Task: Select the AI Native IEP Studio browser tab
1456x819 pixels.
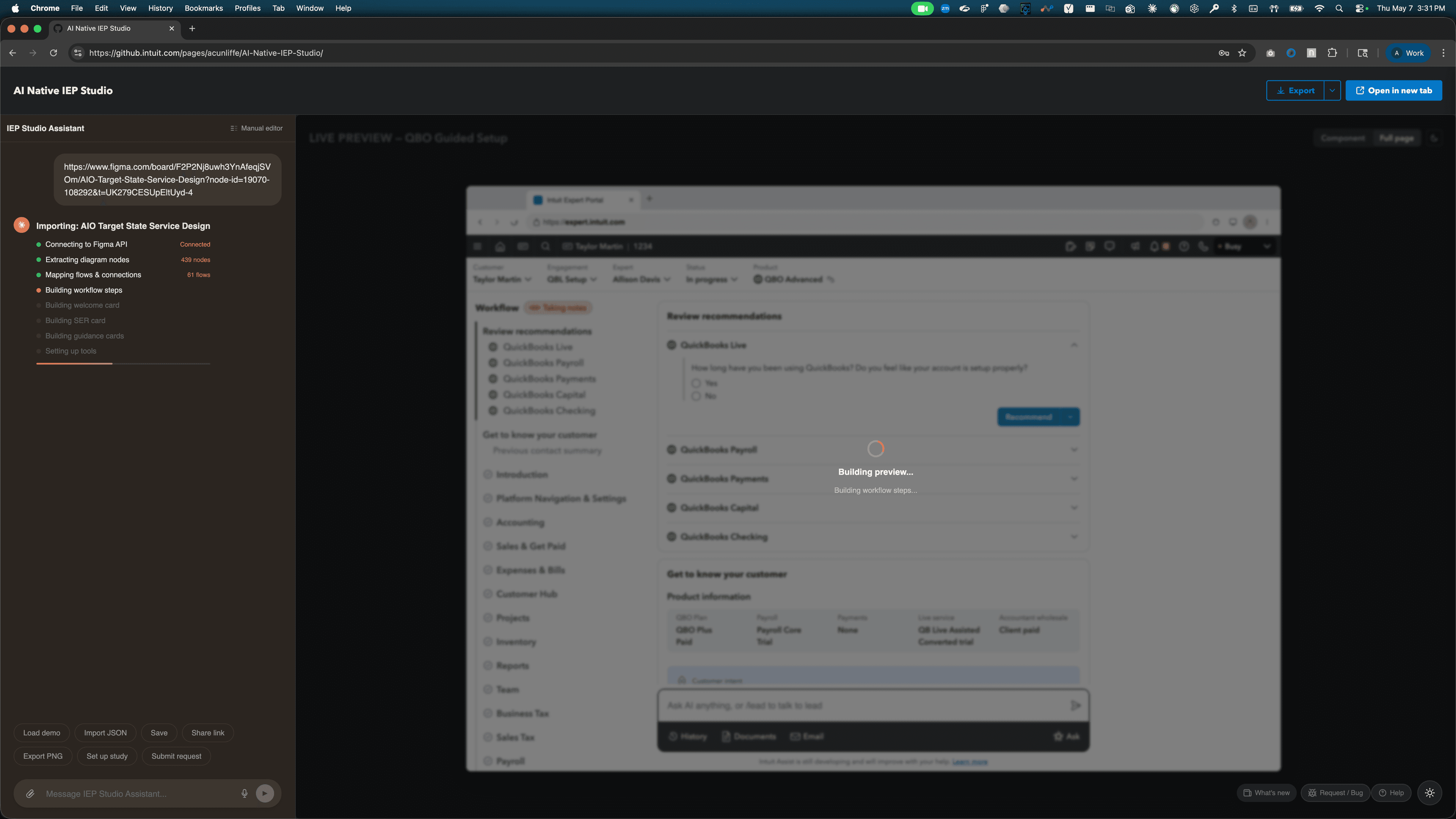Action: [115, 28]
